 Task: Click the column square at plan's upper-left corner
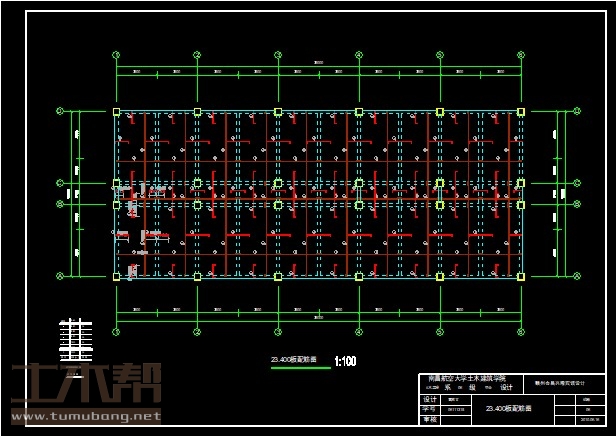117,111
